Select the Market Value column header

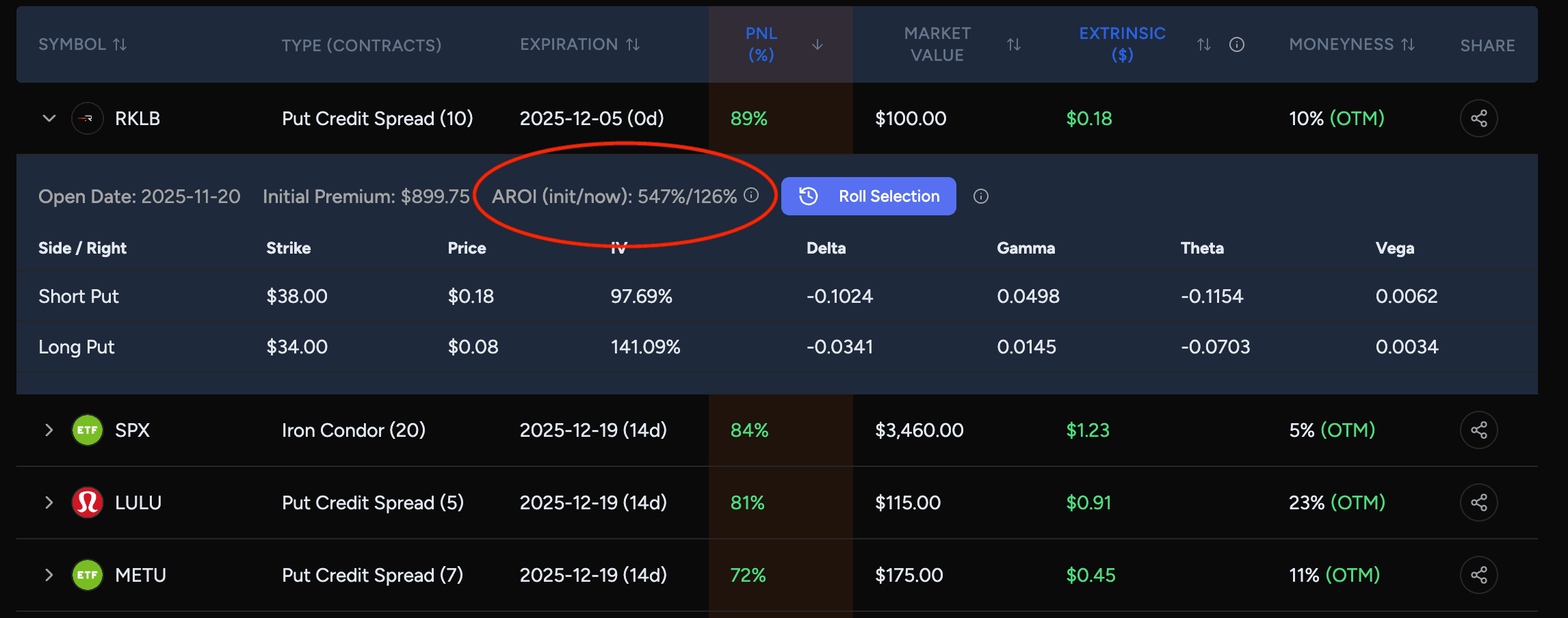pos(937,44)
